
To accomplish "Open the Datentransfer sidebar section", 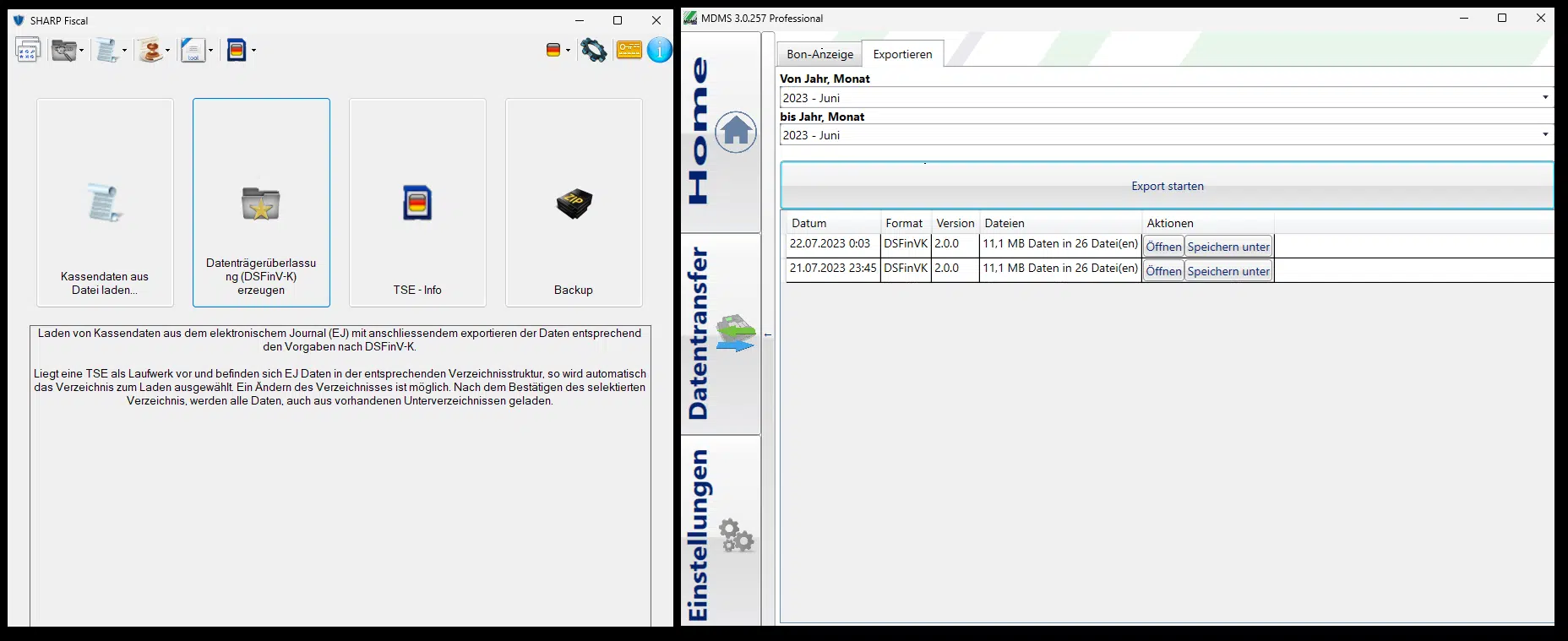I will [721, 334].
